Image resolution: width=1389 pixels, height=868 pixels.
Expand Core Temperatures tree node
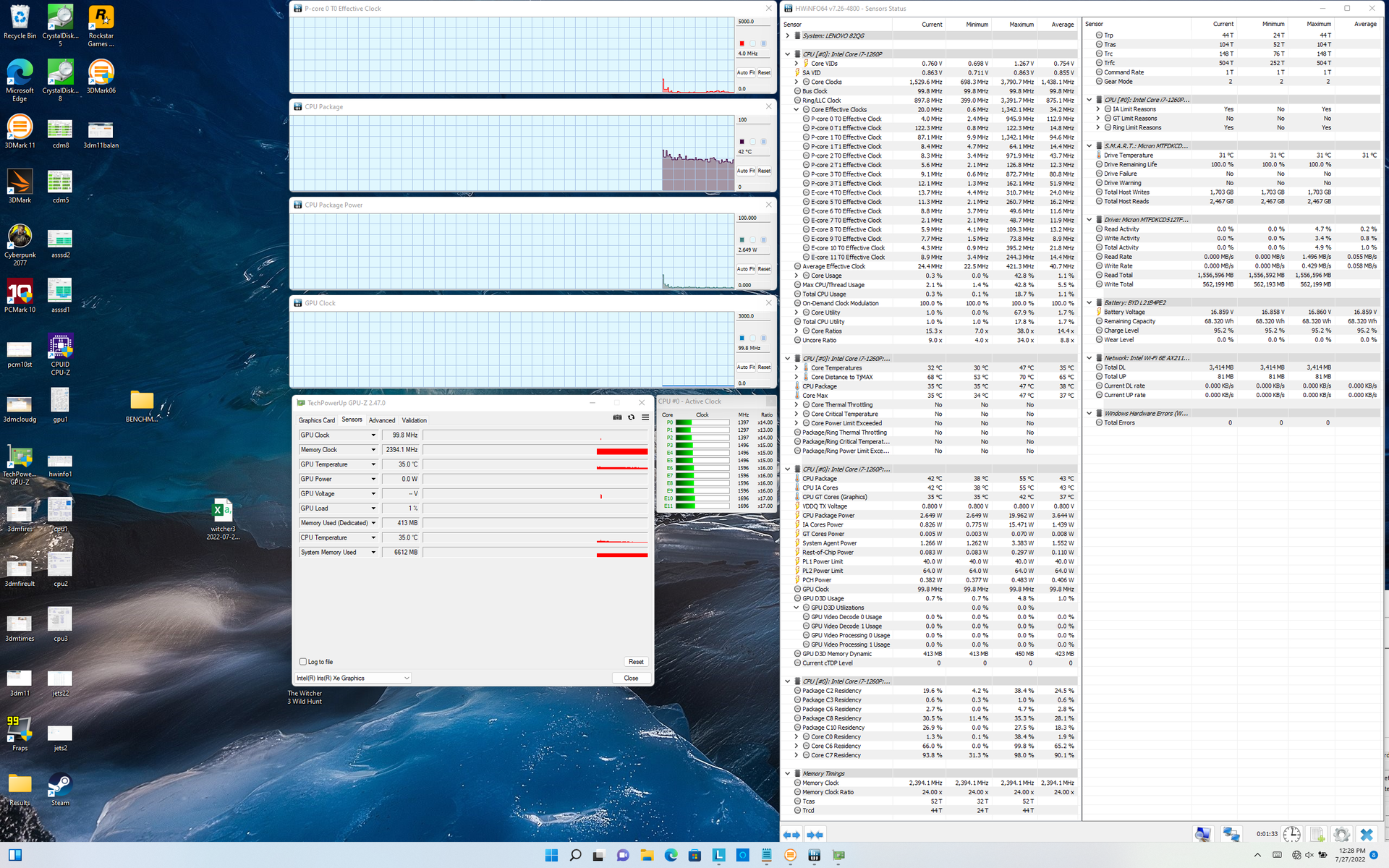[x=797, y=368]
